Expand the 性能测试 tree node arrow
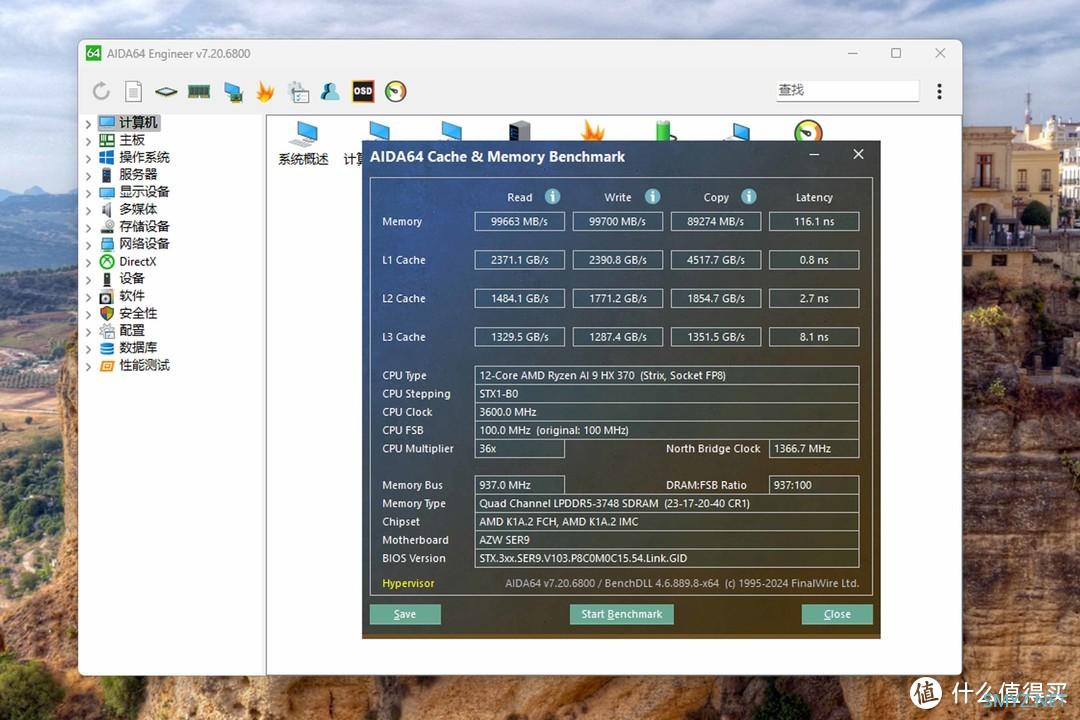This screenshot has width=1080, height=720. (x=88, y=367)
